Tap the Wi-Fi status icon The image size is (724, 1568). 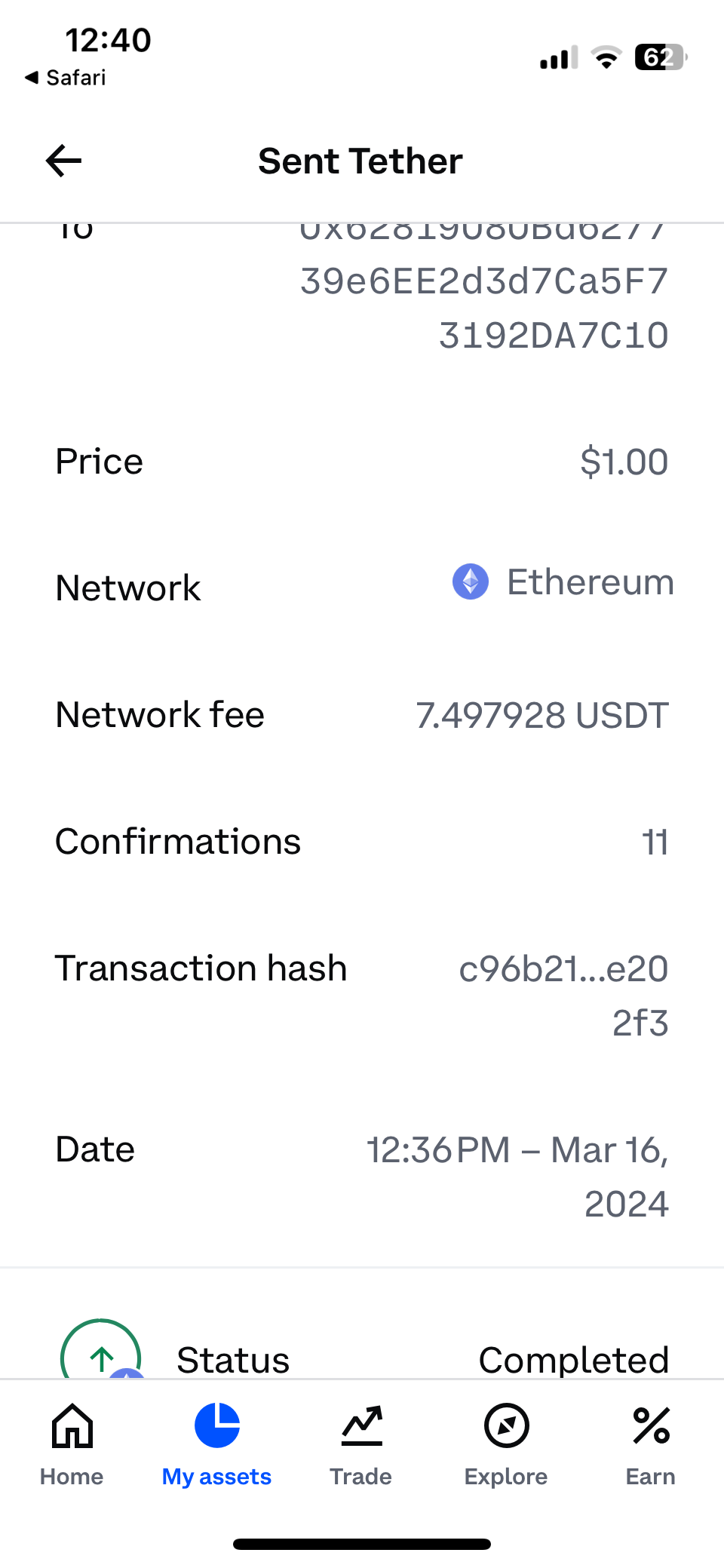tap(606, 57)
